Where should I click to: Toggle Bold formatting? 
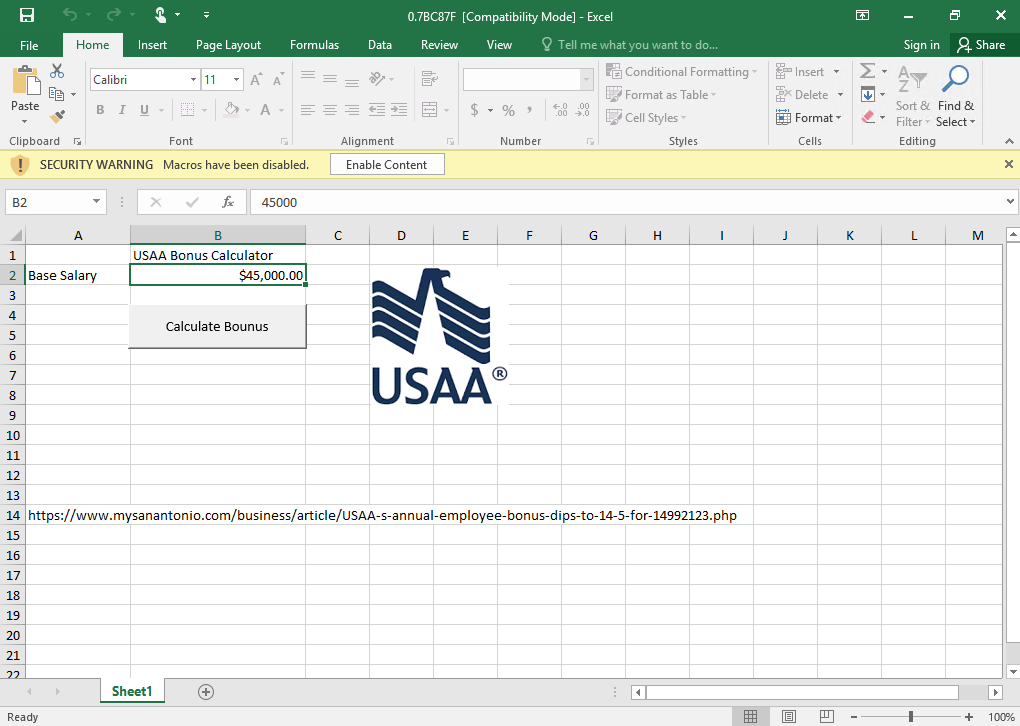pyautogui.click(x=100, y=110)
